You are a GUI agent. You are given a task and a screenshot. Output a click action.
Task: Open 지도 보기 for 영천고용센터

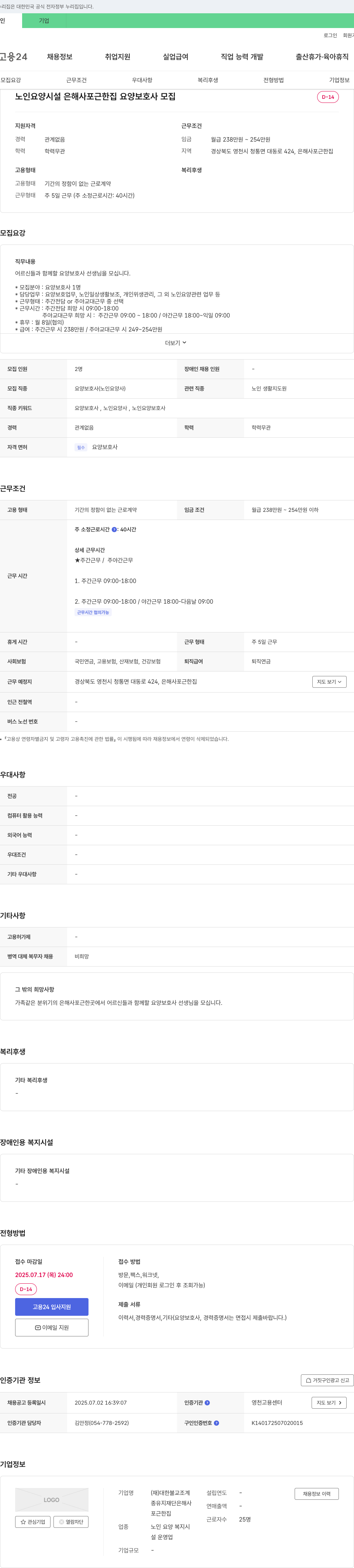pyautogui.click(x=329, y=1402)
